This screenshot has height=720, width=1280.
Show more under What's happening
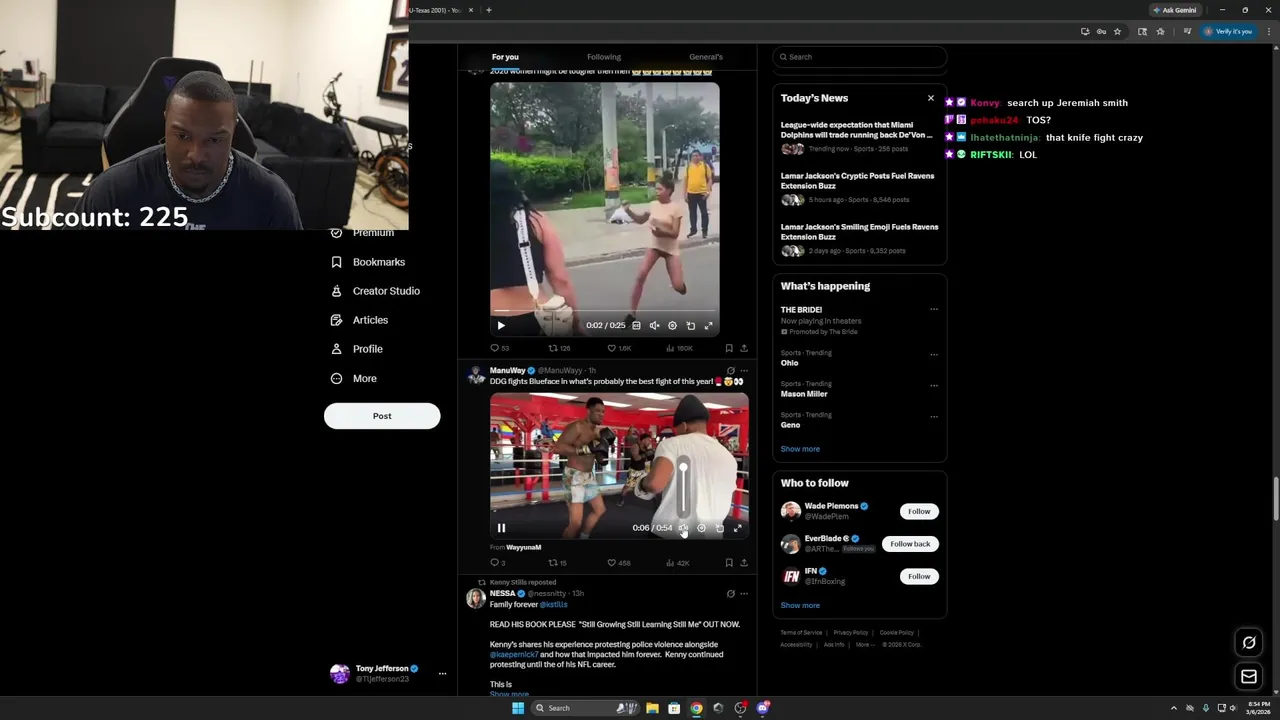(x=800, y=449)
